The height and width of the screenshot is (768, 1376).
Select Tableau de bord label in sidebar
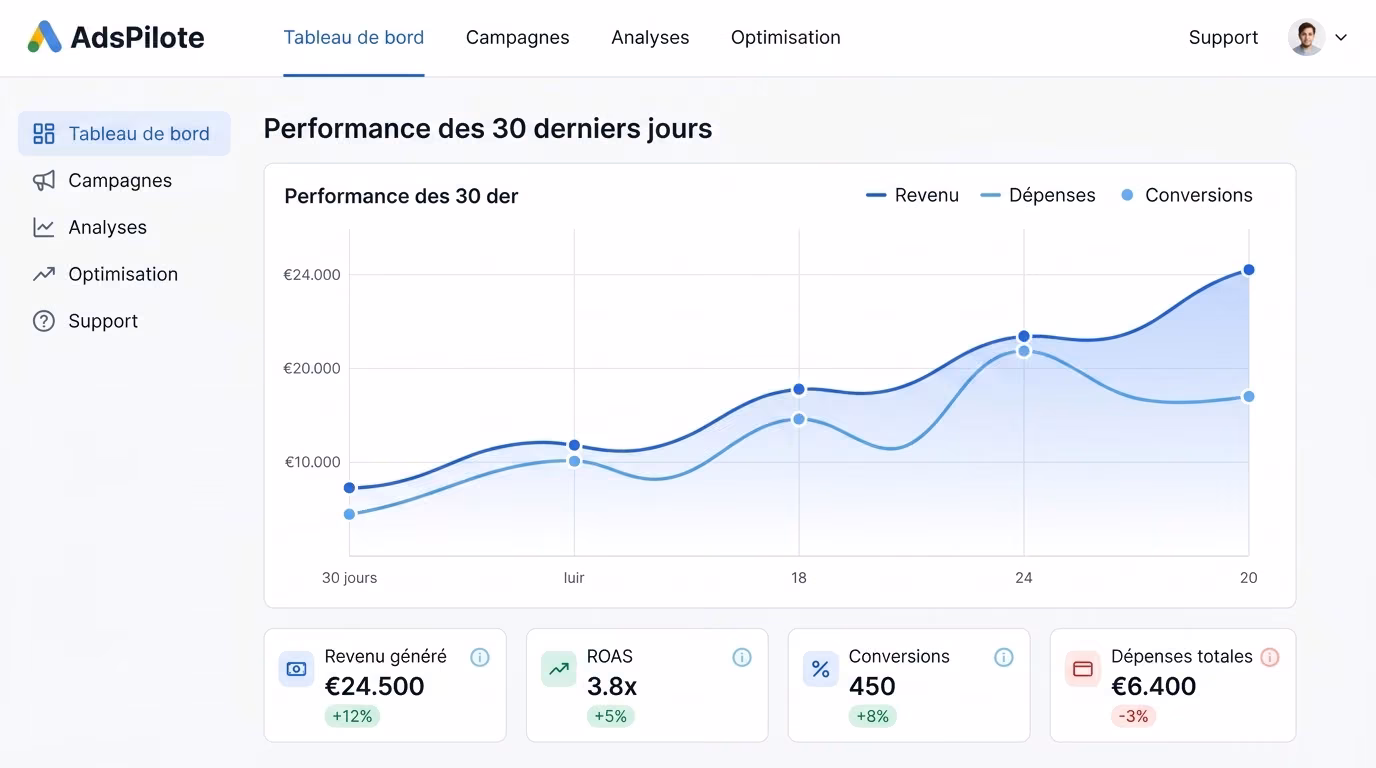[139, 134]
